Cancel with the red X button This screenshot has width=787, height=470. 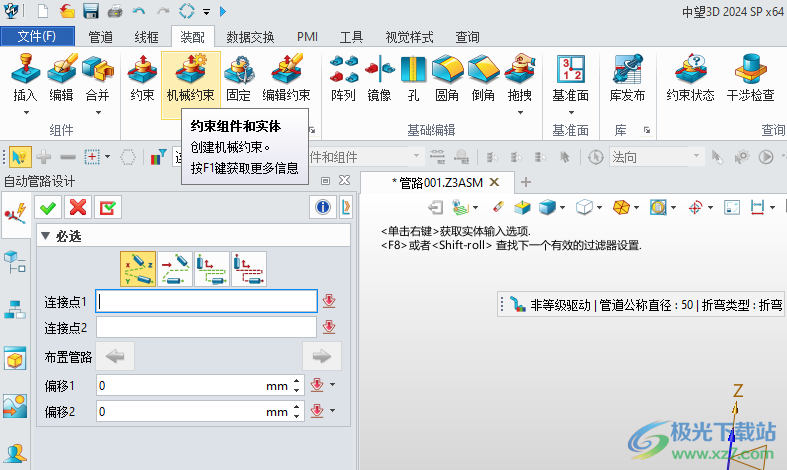[x=78, y=207]
